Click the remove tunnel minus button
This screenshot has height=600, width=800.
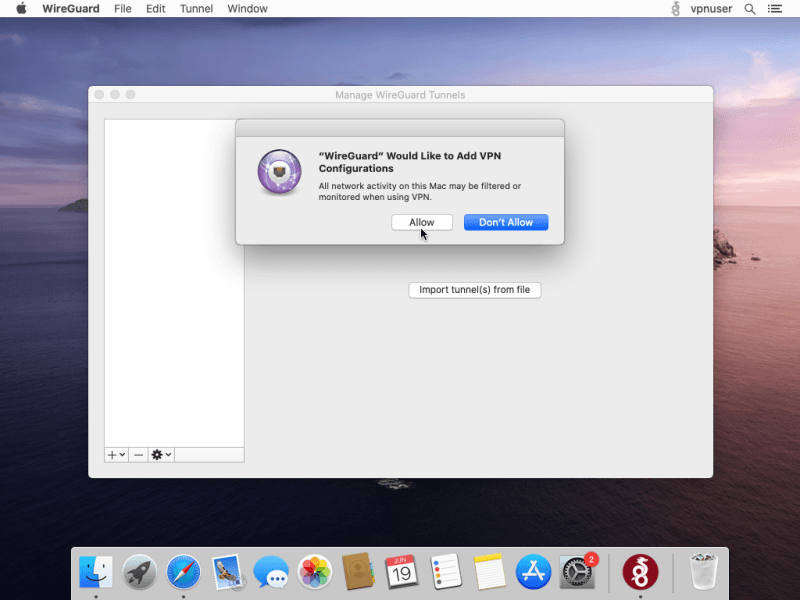[138, 455]
